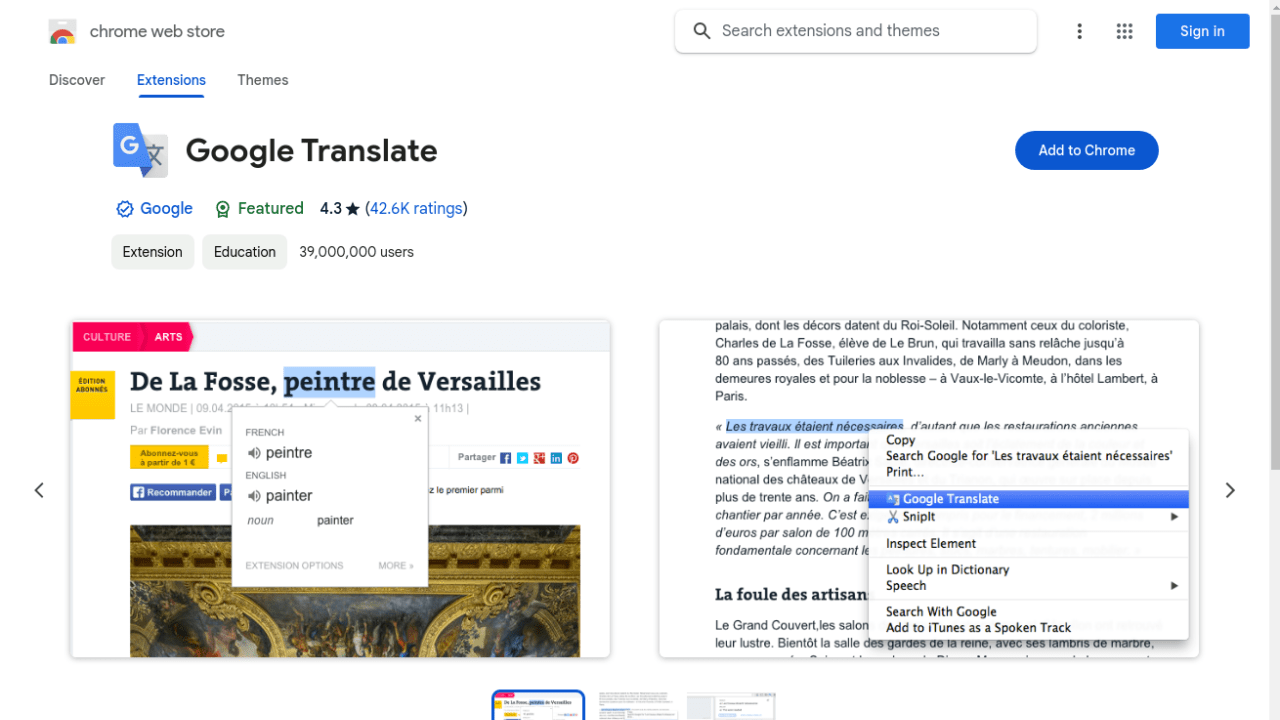The height and width of the screenshot is (720, 1280).
Task: Click the Education category chip
Action: click(245, 252)
